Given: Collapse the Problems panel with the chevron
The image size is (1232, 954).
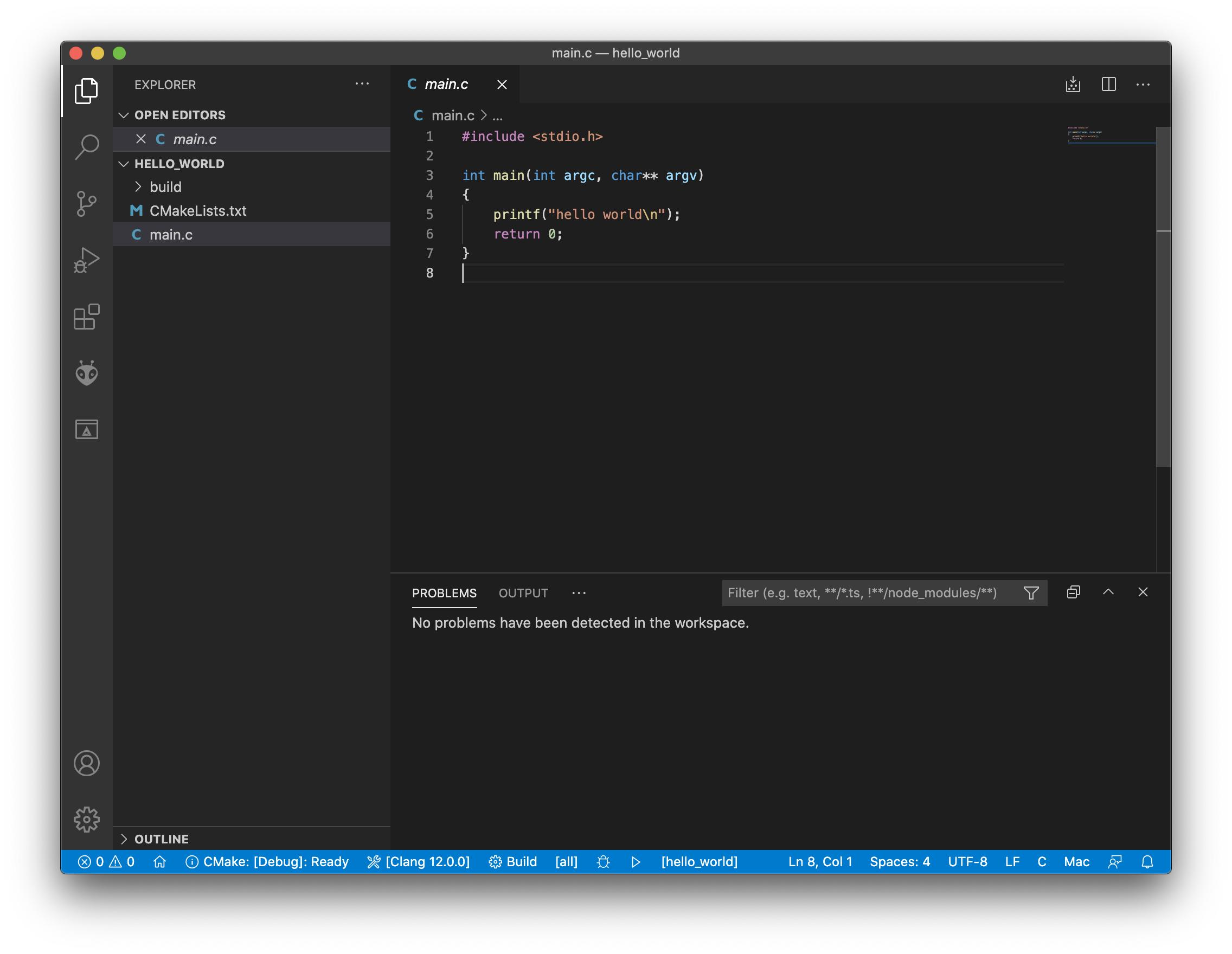Looking at the screenshot, I should pyautogui.click(x=1108, y=592).
